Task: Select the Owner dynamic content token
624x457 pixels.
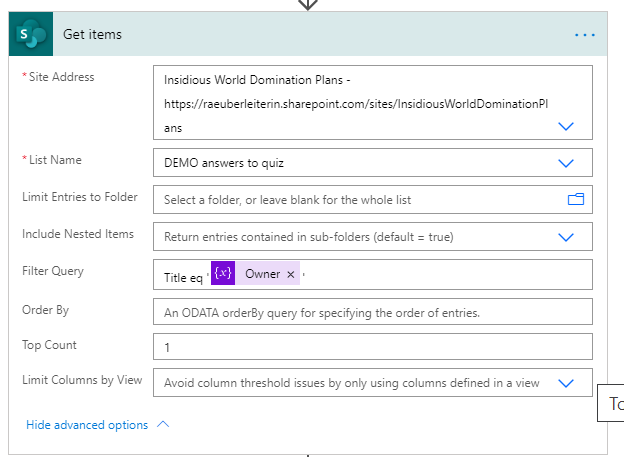Action: click(262, 275)
